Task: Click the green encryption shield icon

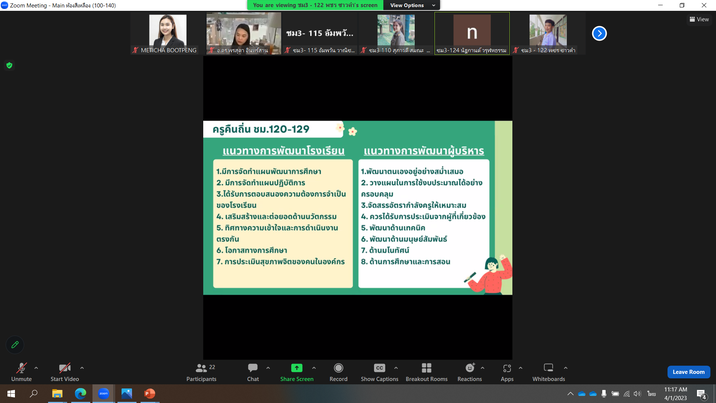Action: tap(9, 65)
